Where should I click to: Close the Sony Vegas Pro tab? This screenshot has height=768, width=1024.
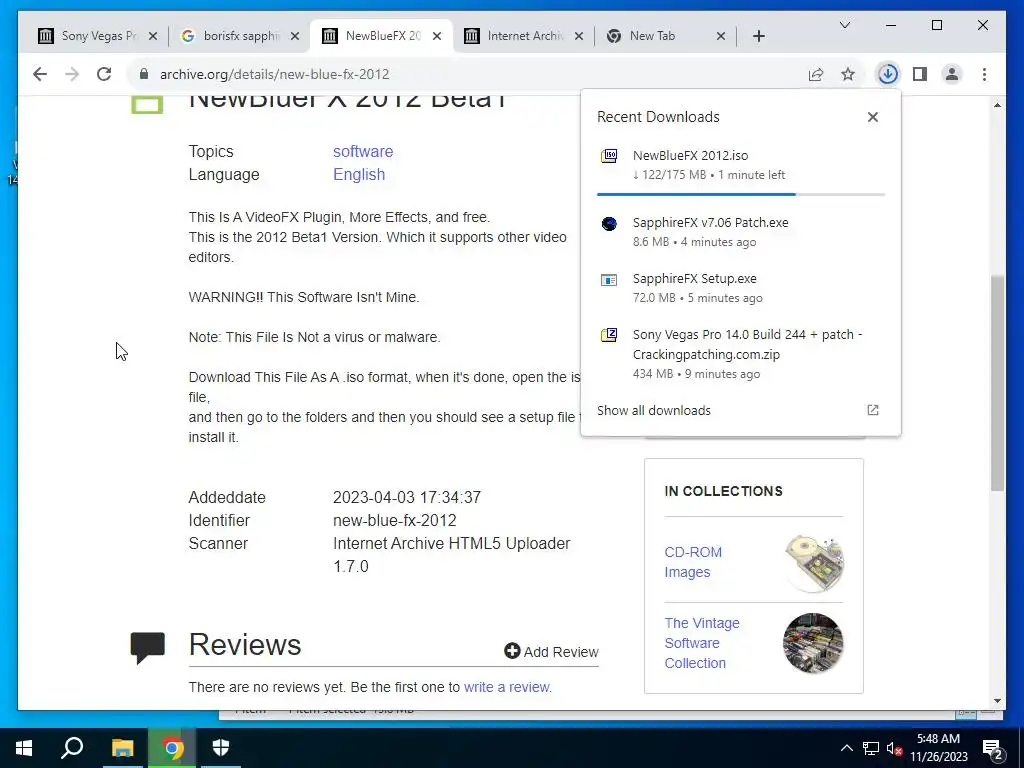153,36
